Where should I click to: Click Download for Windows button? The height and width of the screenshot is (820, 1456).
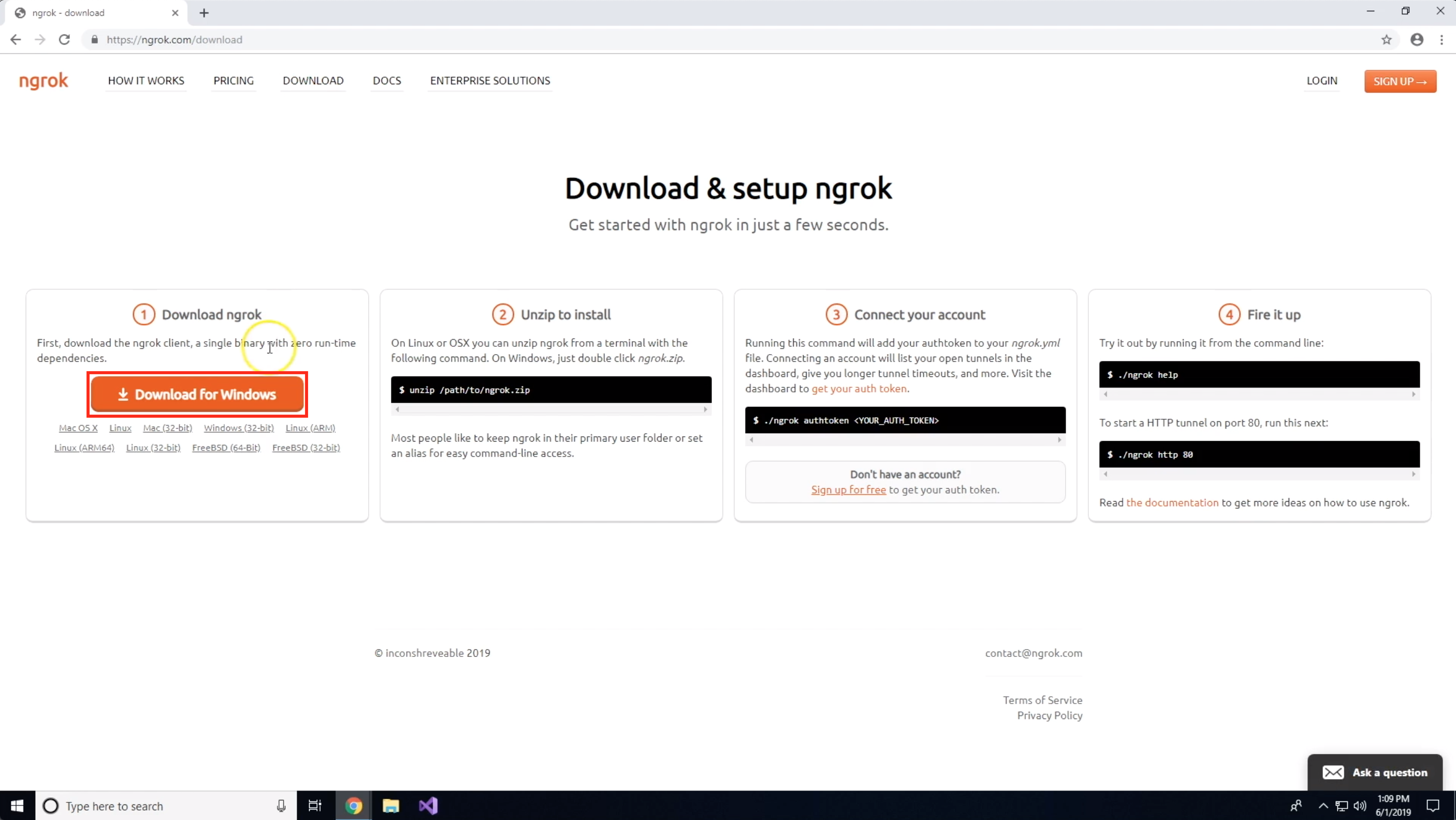(197, 394)
